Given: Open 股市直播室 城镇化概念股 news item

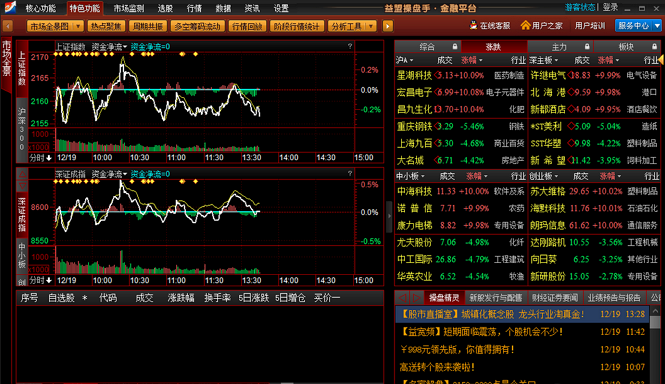Looking at the screenshot, I should click(522, 314).
